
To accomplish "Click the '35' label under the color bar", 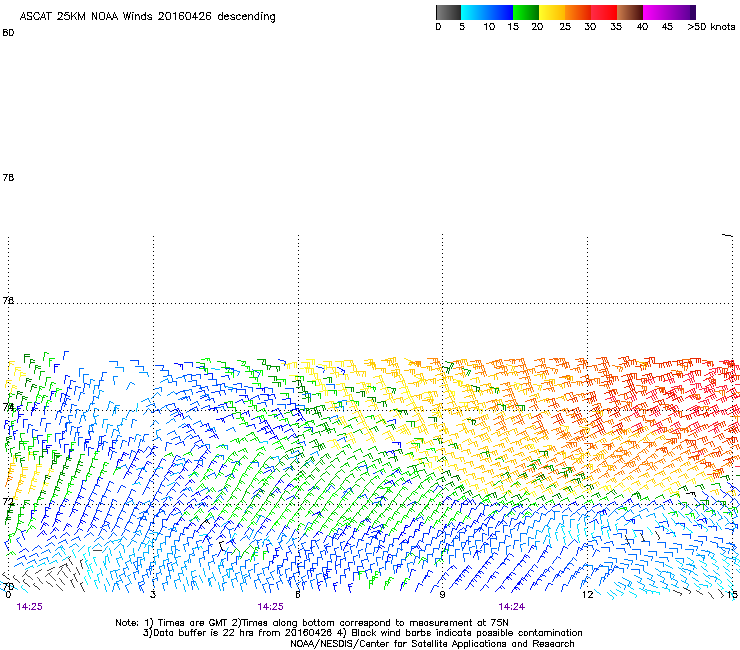I will point(616,27).
